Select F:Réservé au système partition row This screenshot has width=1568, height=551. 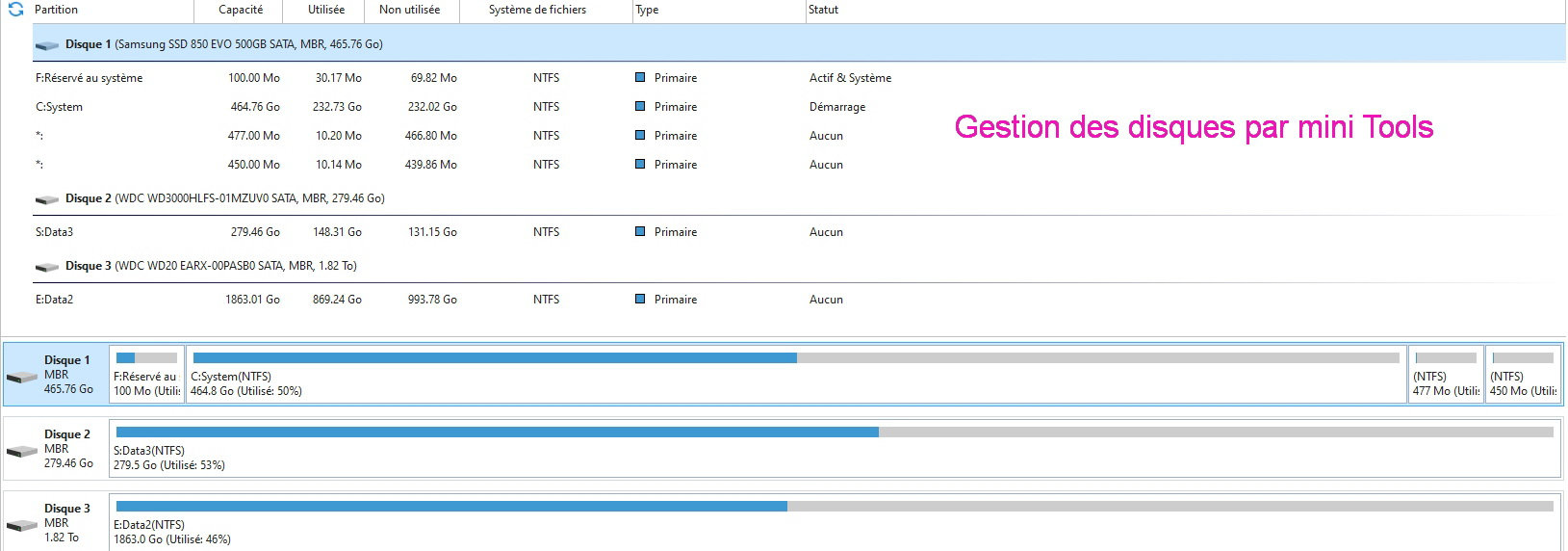pyautogui.click(x=89, y=78)
